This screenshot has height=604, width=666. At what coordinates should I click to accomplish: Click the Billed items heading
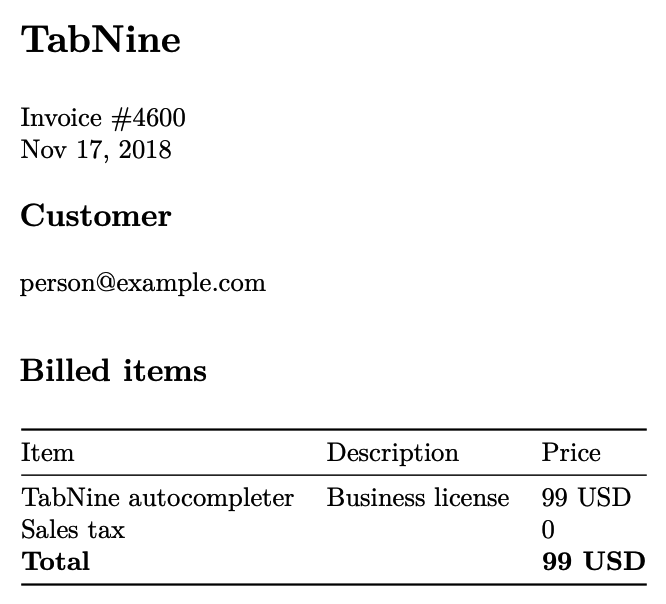pos(113,370)
